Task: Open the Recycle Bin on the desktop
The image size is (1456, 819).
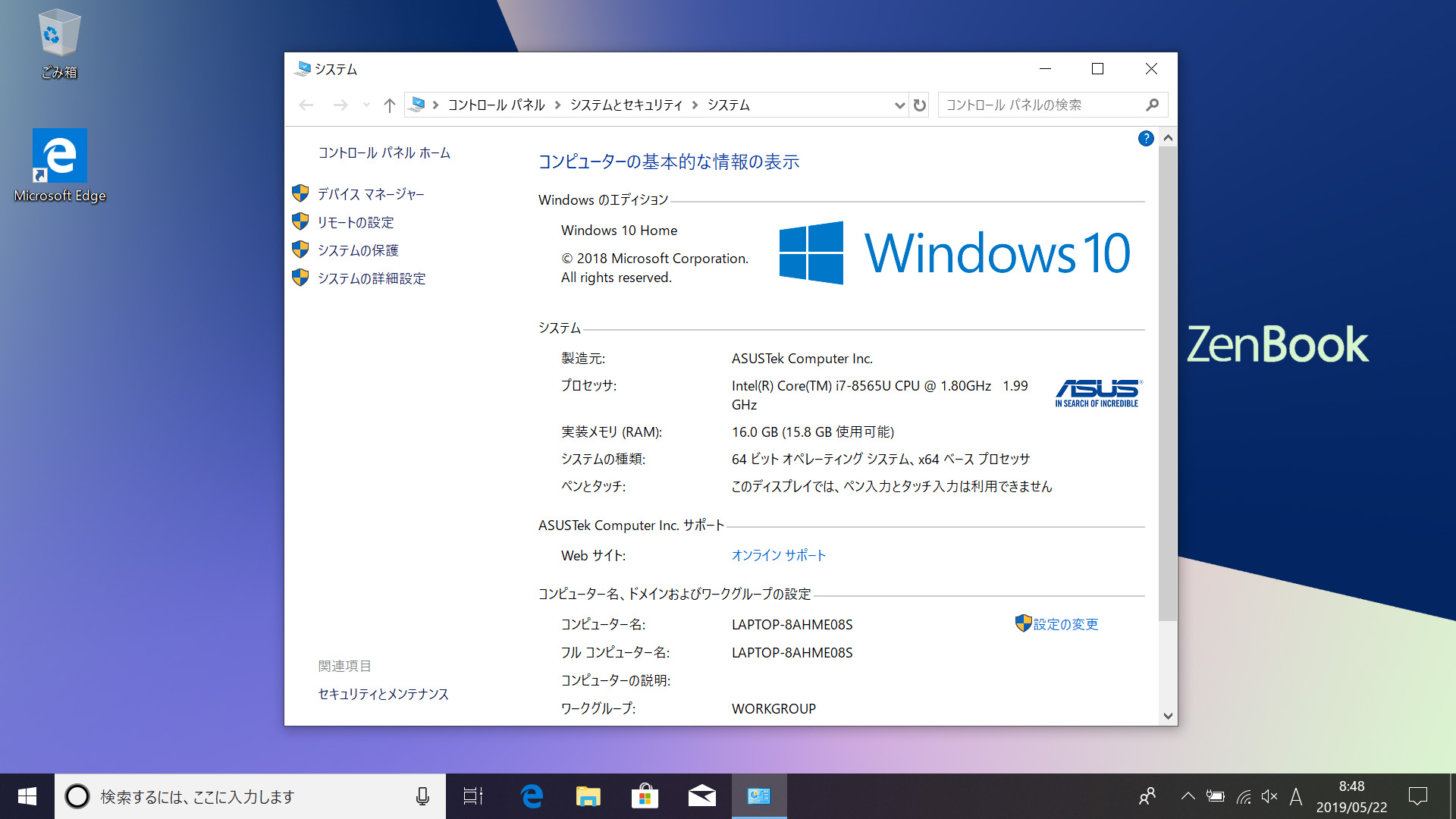Action: [x=58, y=34]
